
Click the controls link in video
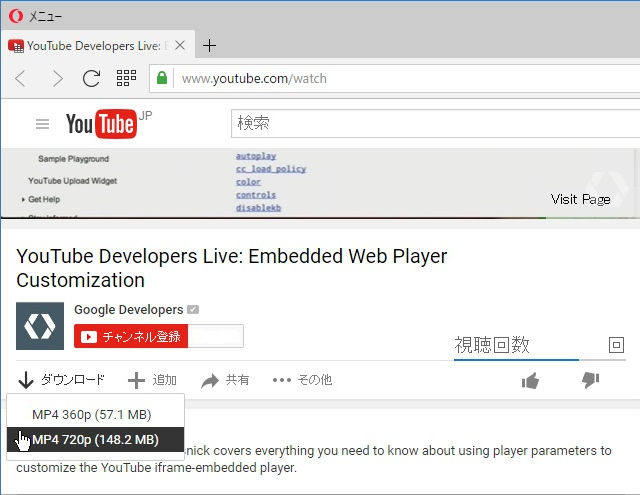256,195
